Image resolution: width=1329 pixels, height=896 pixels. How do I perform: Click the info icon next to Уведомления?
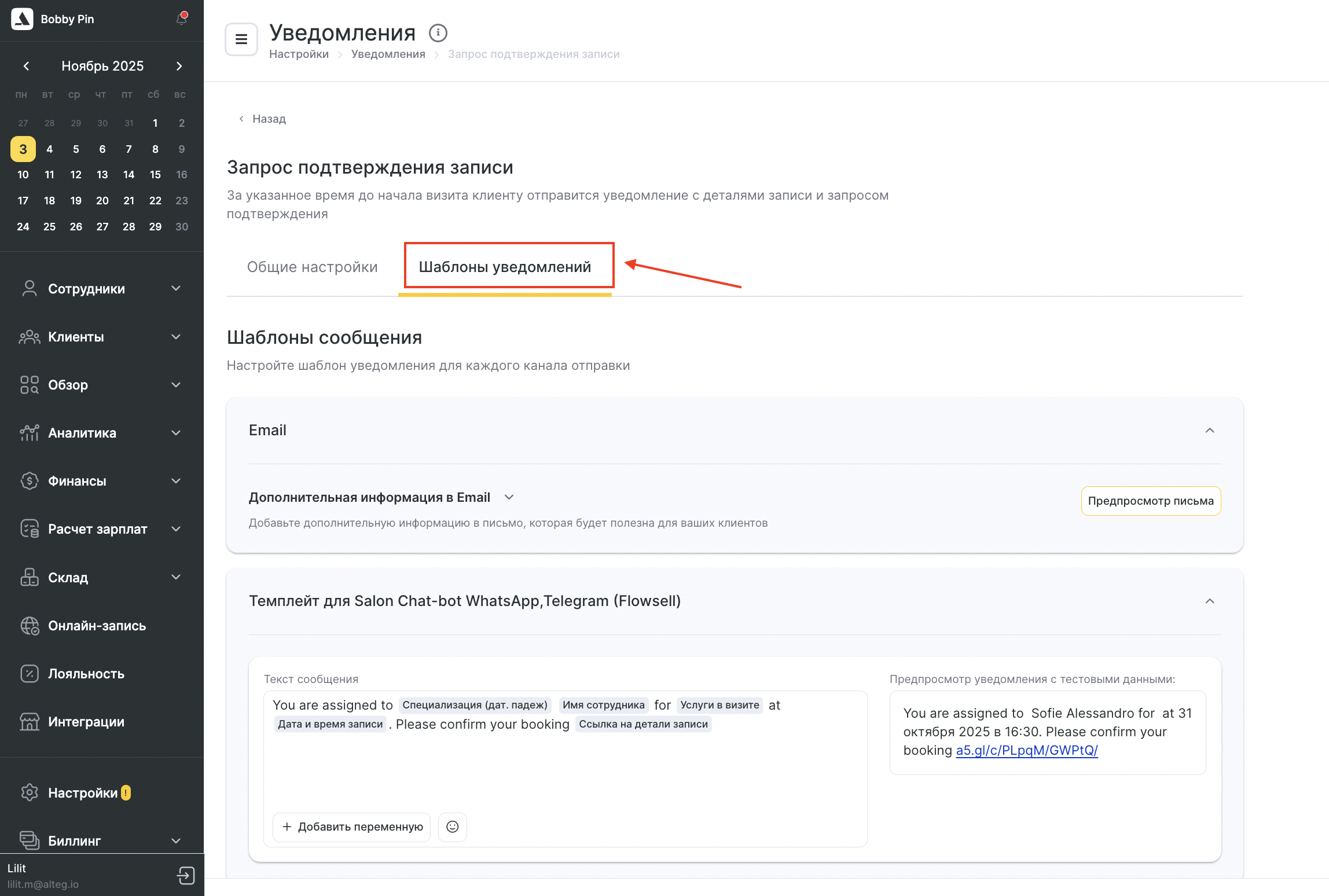pyautogui.click(x=438, y=33)
